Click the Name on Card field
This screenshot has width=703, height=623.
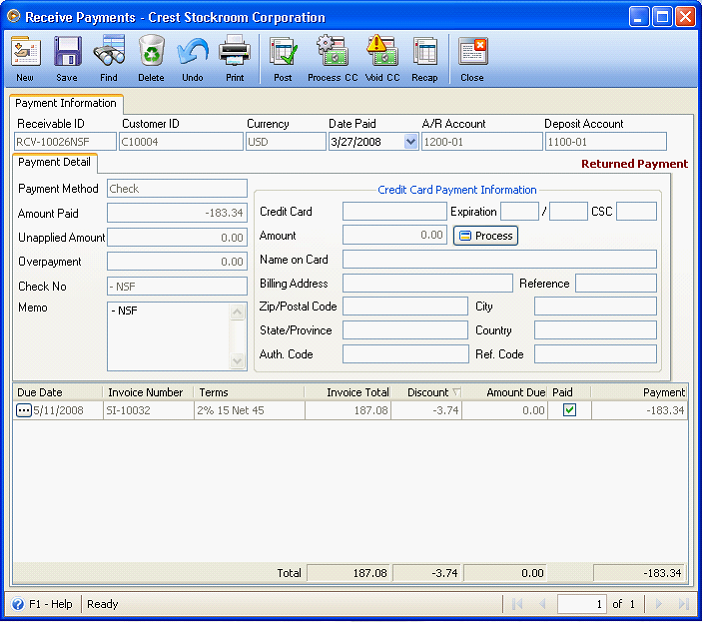tap(500, 260)
